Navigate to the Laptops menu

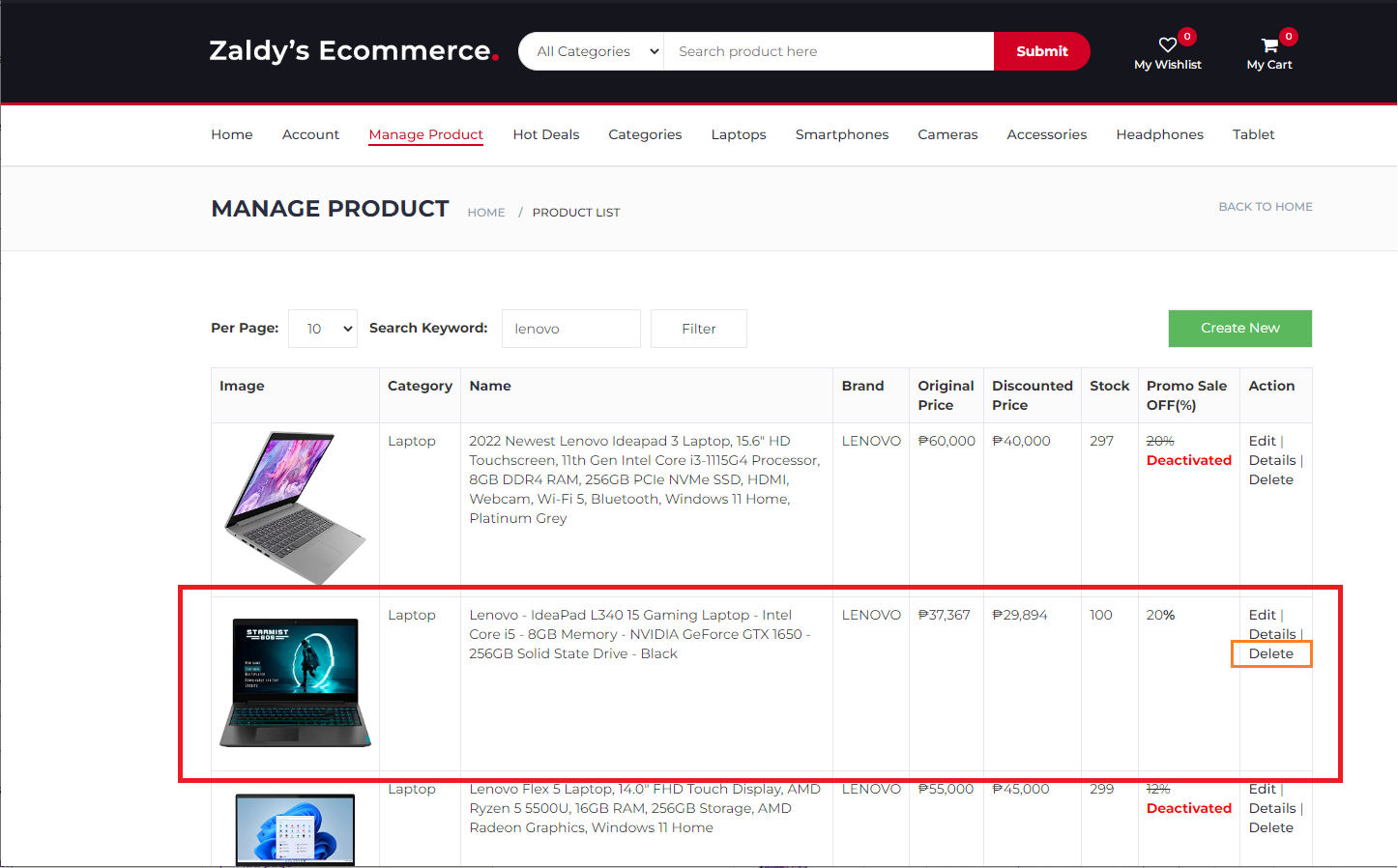(x=738, y=134)
